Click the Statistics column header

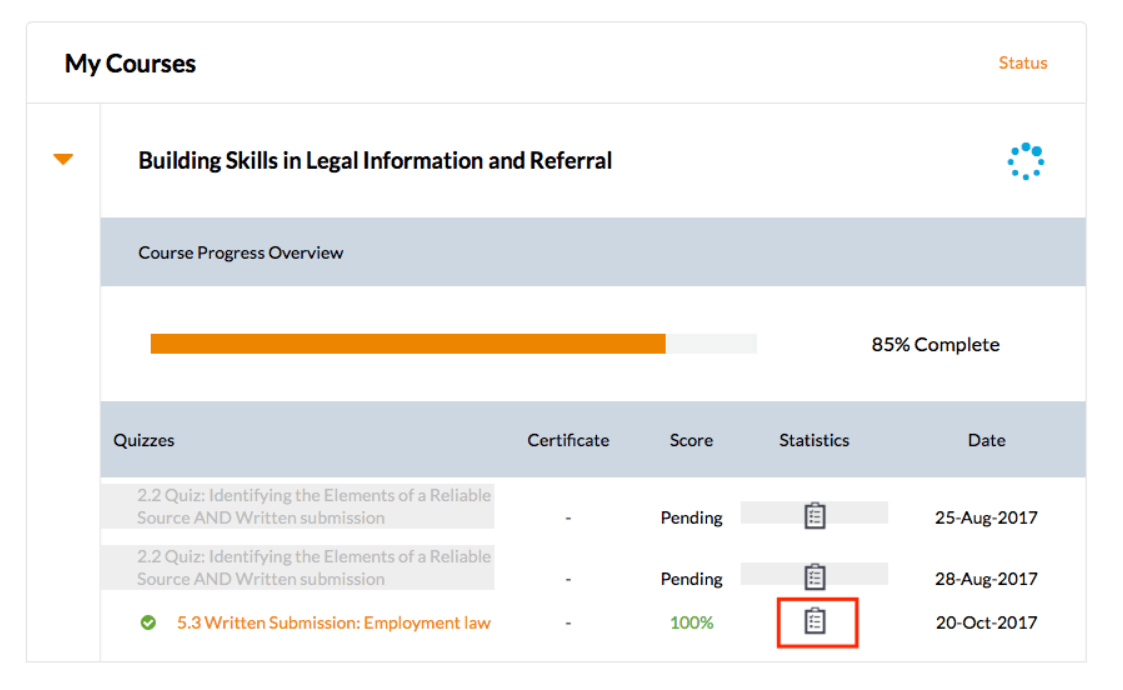click(x=814, y=440)
